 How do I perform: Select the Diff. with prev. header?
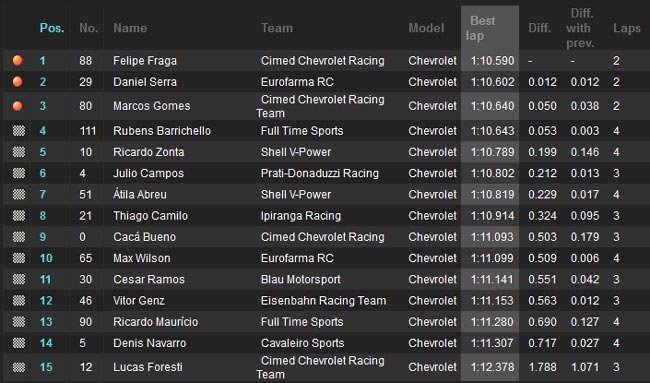click(580, 28)
